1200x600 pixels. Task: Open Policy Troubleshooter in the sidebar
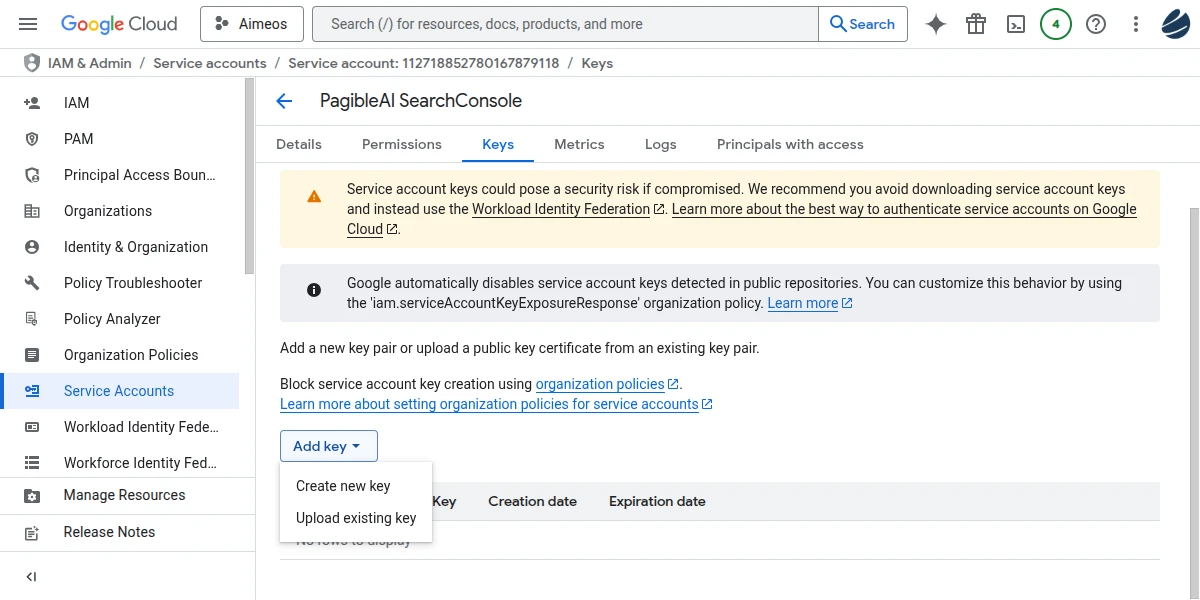coord(132,283)
